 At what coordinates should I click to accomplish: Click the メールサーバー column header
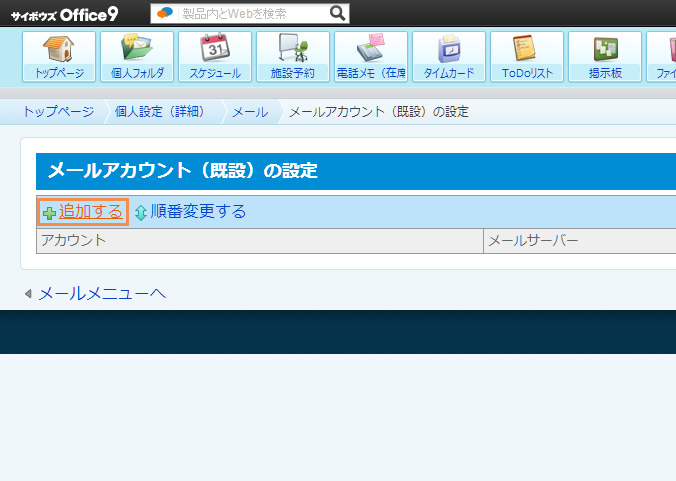tap(580, 240)
